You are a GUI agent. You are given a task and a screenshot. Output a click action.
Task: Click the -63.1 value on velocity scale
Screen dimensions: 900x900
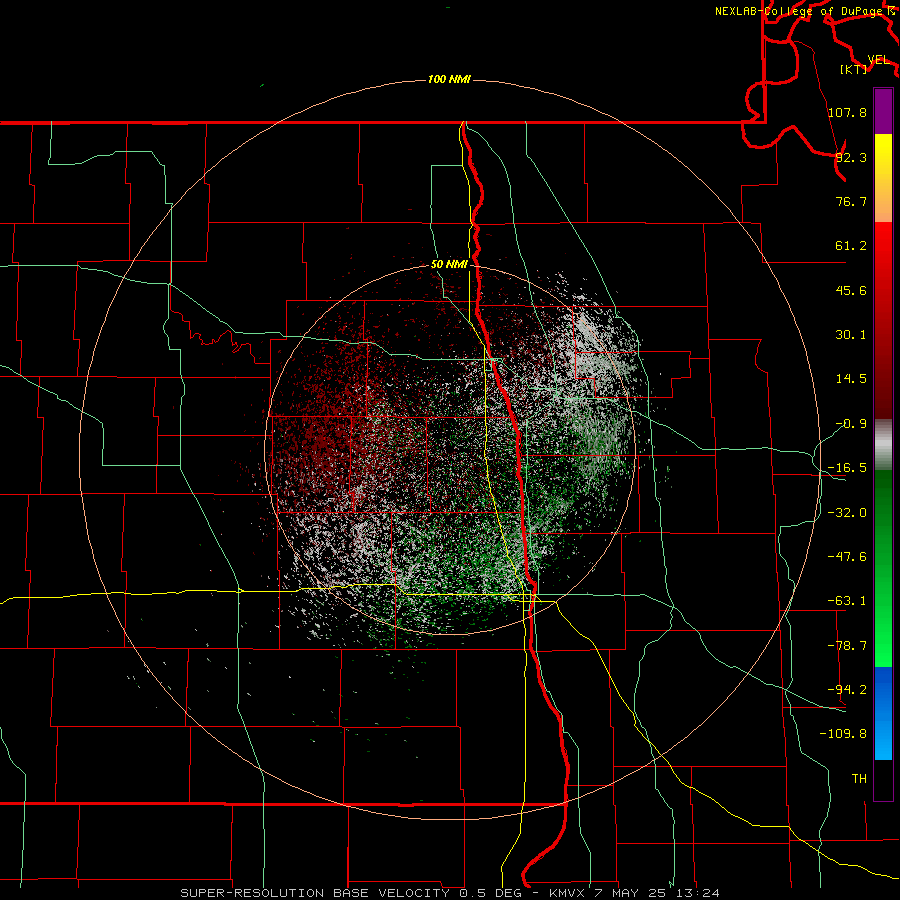847,601
